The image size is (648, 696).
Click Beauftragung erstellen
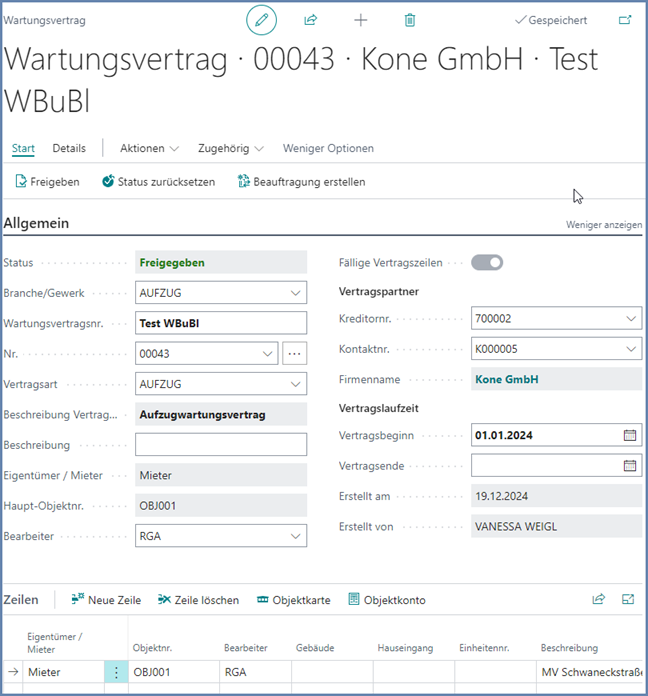[x=302, y=182]
